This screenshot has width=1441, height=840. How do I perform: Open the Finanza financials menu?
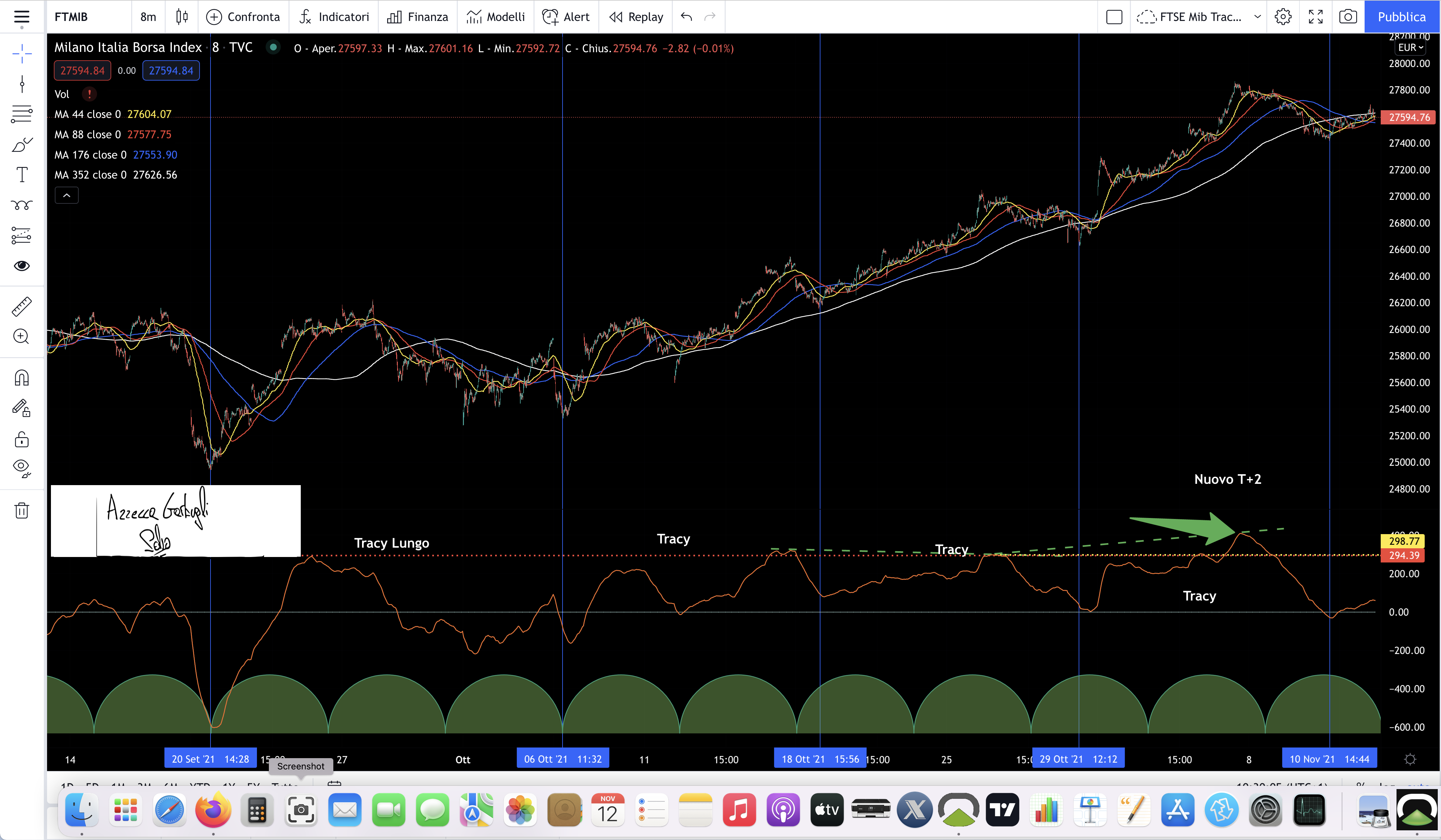418,17
